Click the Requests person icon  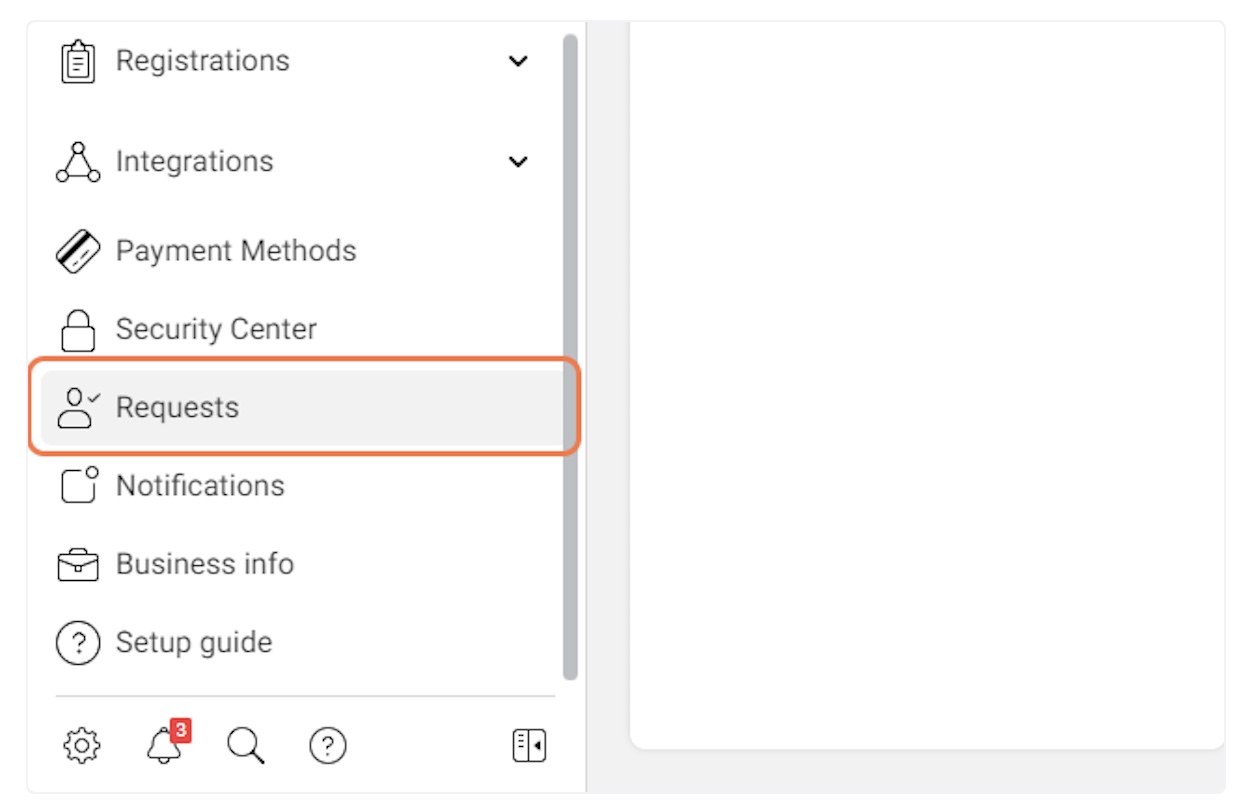click(78, 408)
